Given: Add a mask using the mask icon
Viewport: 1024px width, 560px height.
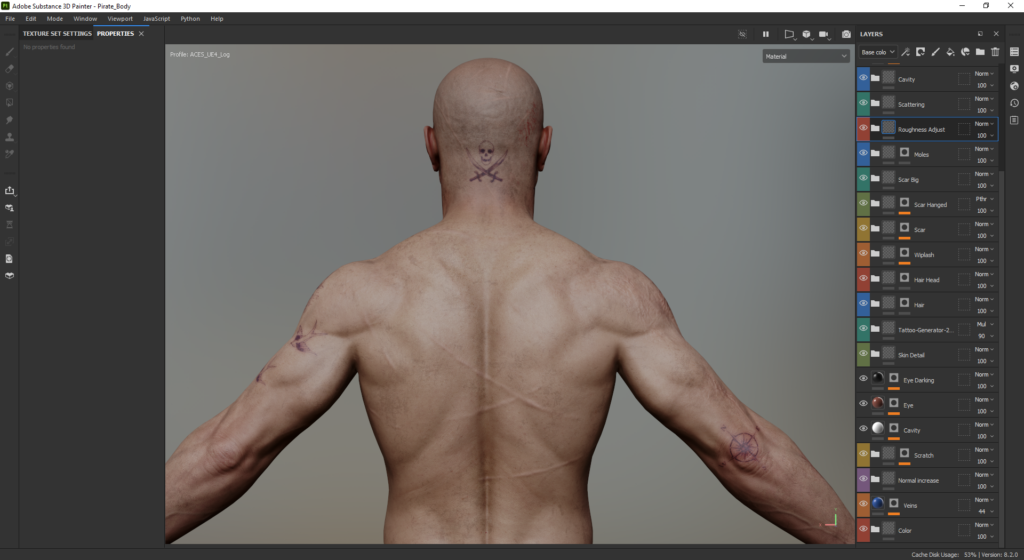Looking at the screenshot, I should click(920, 52).
